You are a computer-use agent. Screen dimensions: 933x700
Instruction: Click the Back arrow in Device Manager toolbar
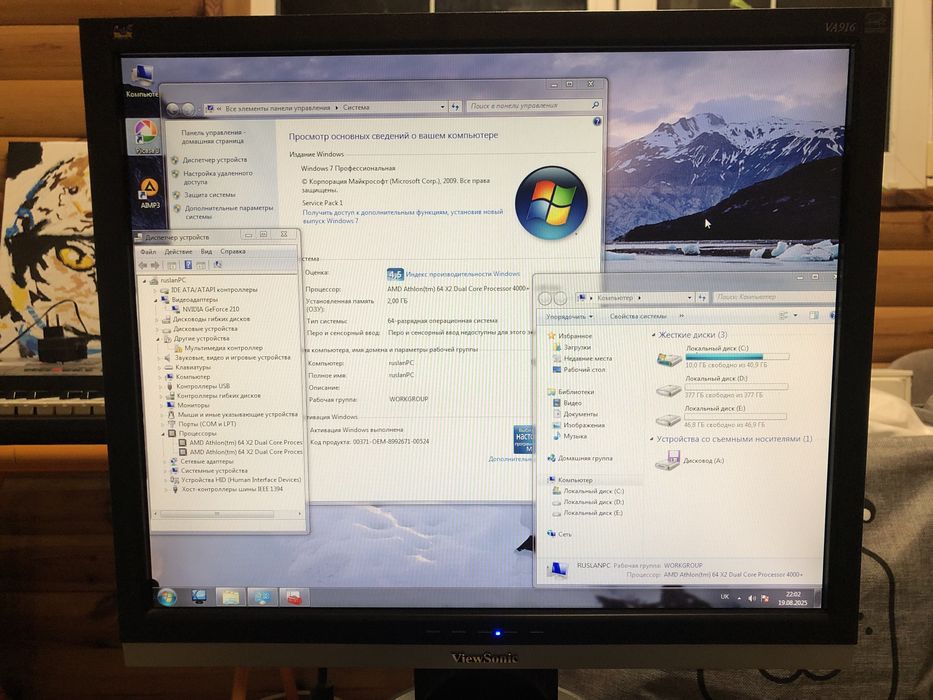coord(143,265)
